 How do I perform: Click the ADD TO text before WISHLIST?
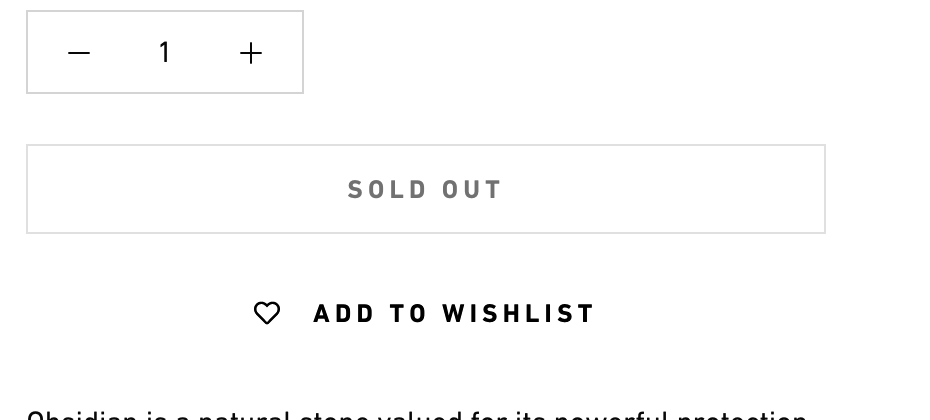(370, 313)
